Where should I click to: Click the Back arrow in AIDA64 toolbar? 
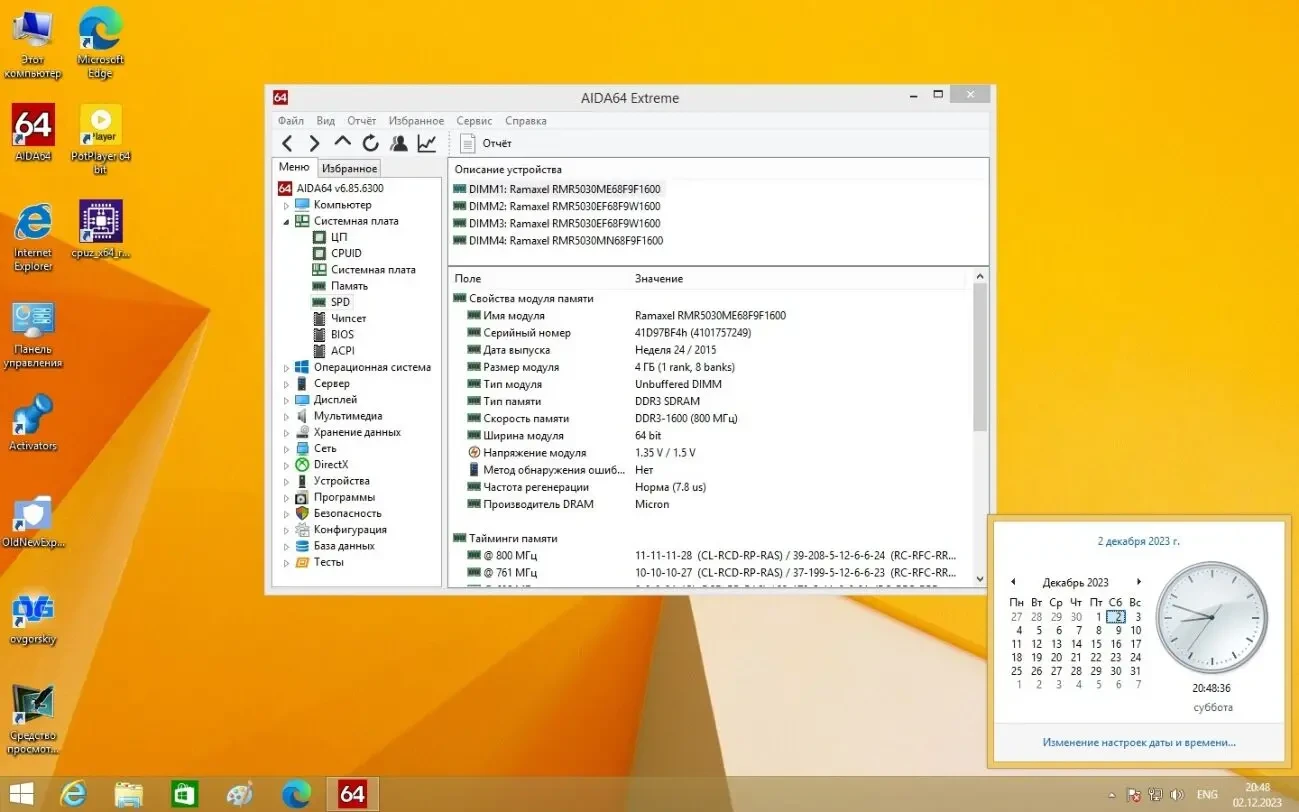pyautogui.click(x=288, y=144)
